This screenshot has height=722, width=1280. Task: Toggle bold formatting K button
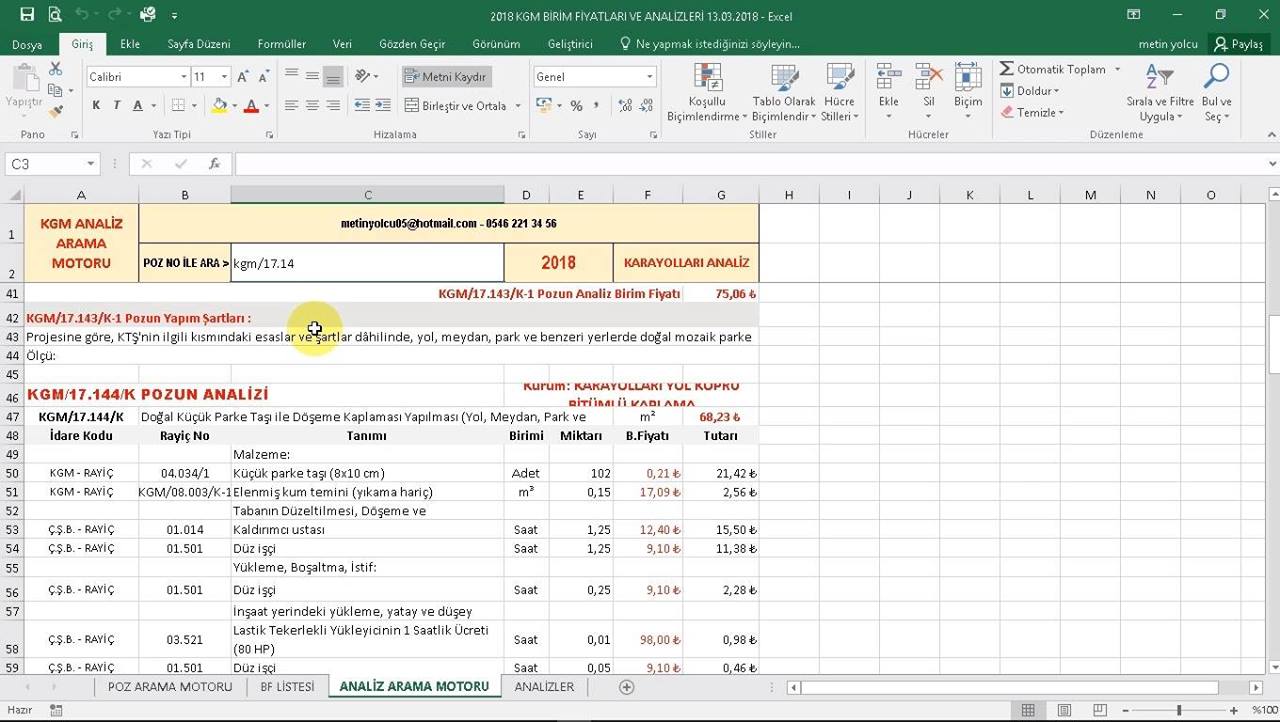96,106
